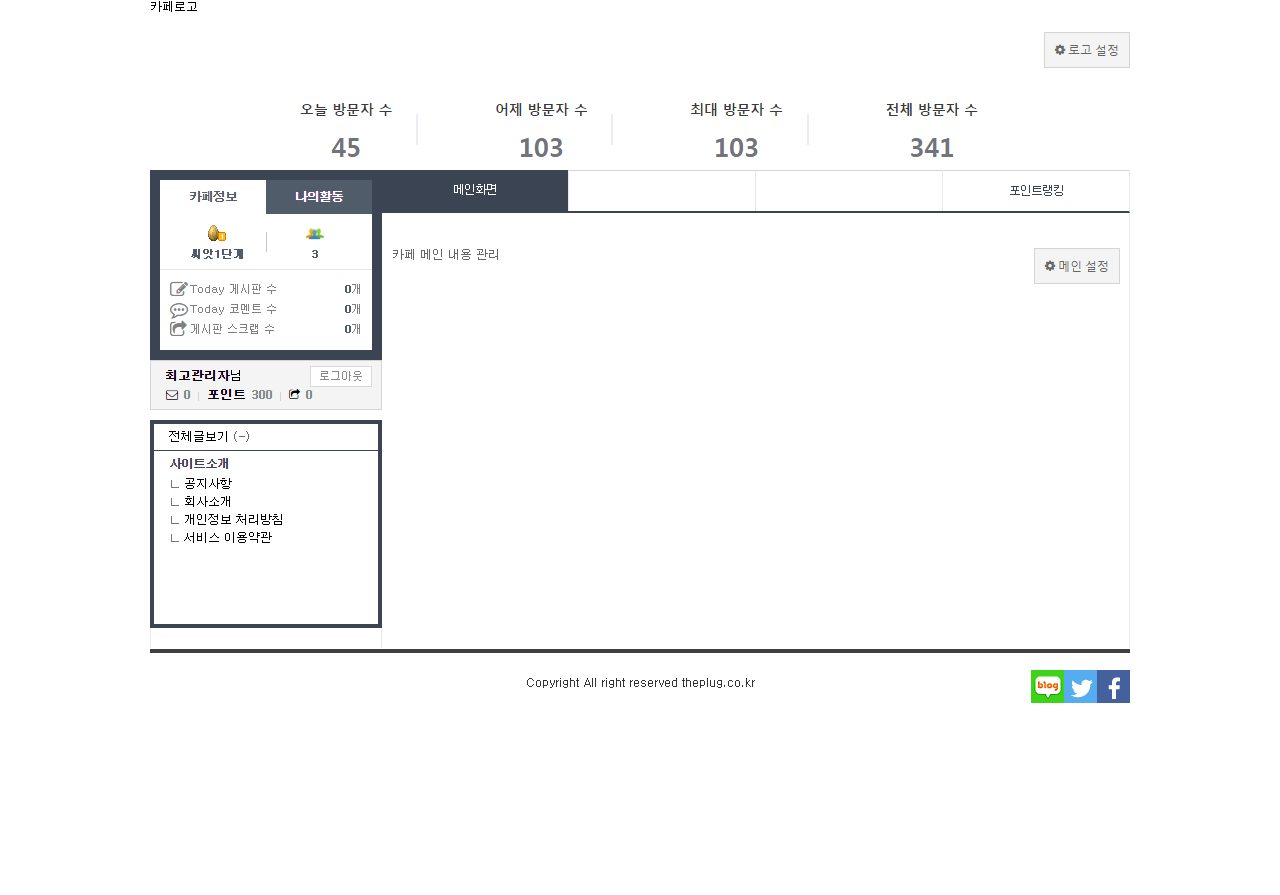This screenshot has width=1280, height=895.
Task: Select the 메인화면 tab
Action: tap(475, 190)
